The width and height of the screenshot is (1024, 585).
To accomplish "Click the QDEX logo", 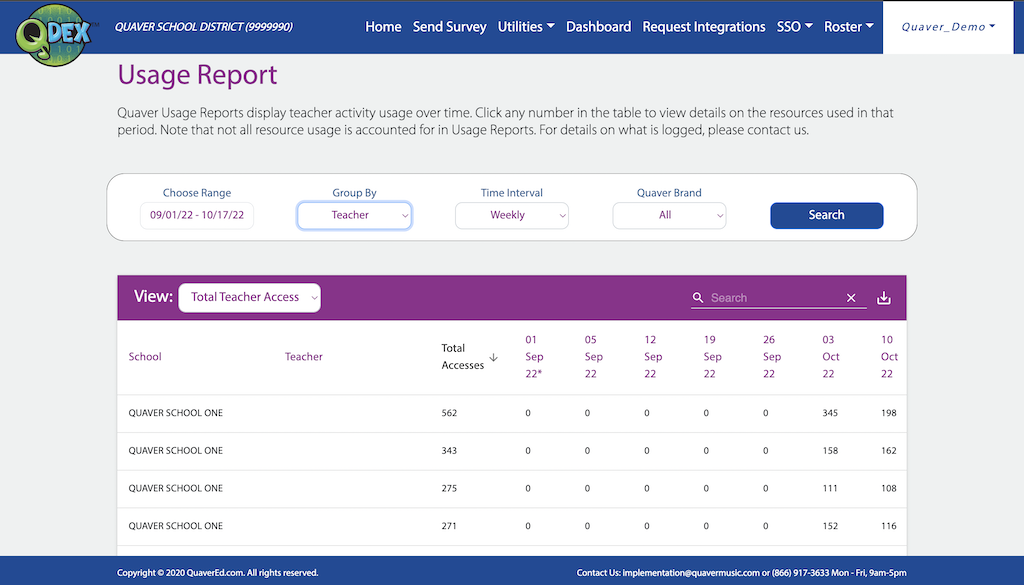I will pyautogui.click(x=54, y=34).
